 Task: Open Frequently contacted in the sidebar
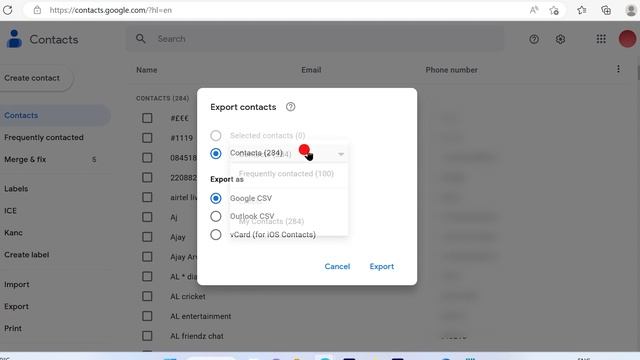click(44, 138)
